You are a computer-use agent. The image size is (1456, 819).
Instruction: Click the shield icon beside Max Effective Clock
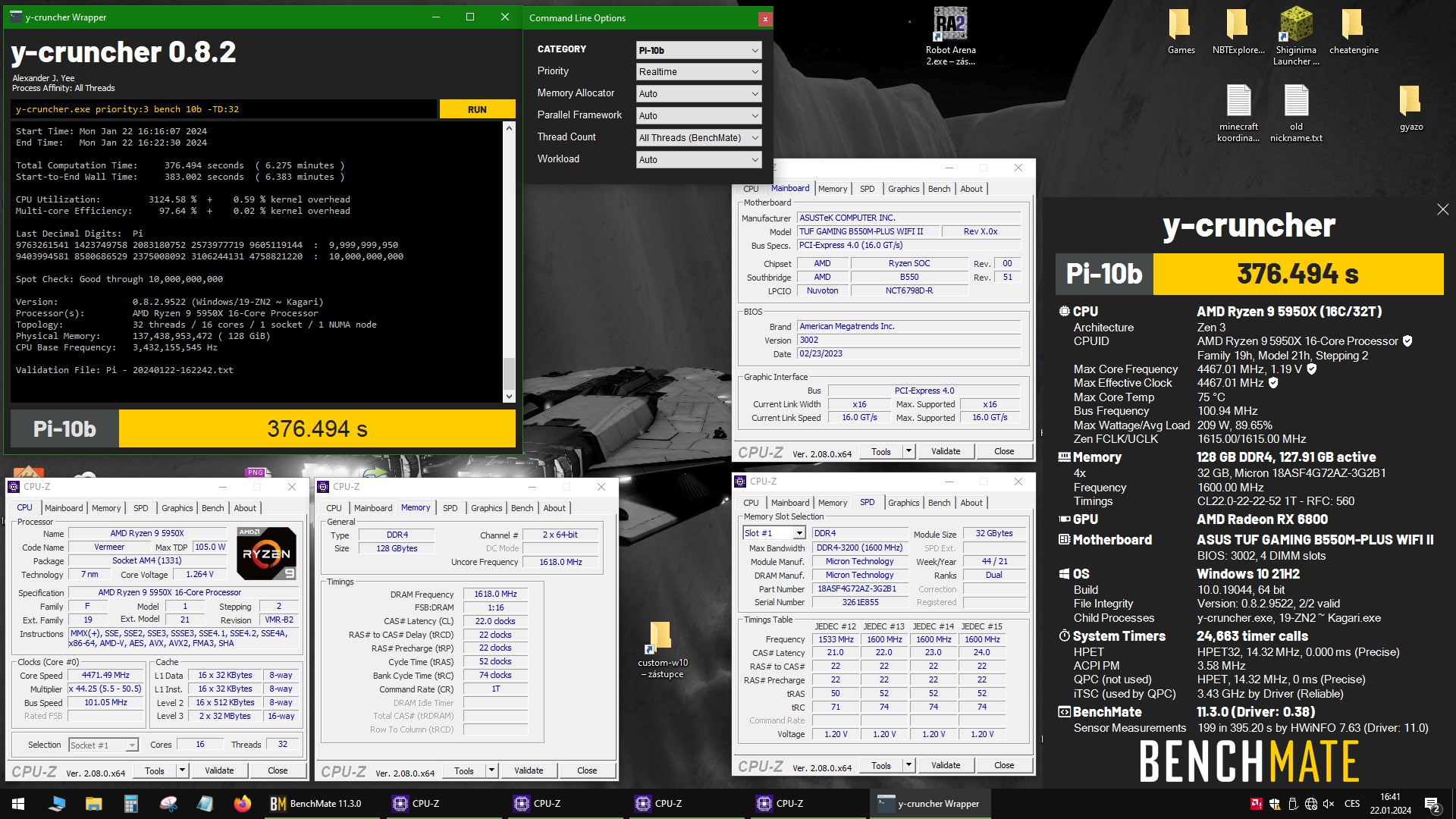click(1273, 383)
